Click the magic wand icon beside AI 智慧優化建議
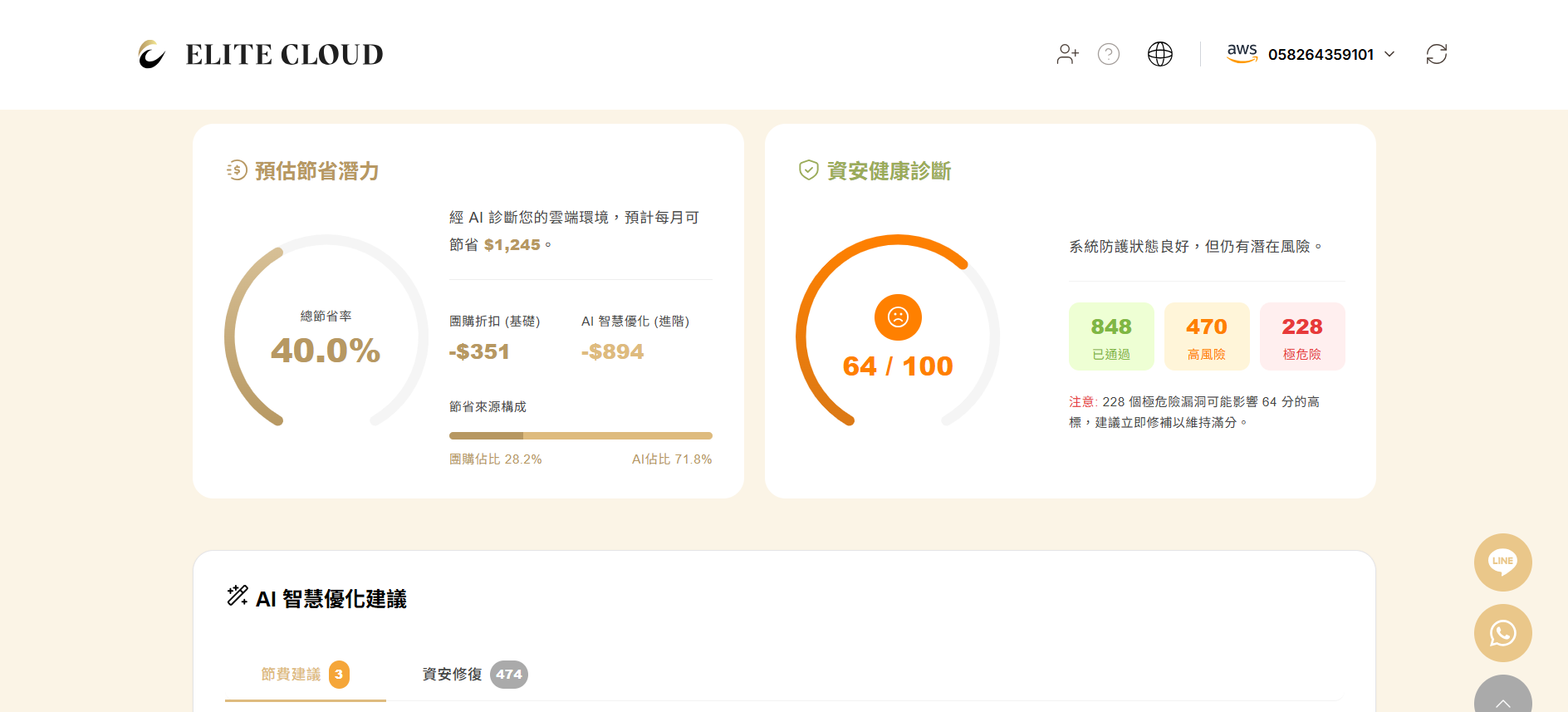Viewport: 1568px width, 712px height. coord(238,596)
